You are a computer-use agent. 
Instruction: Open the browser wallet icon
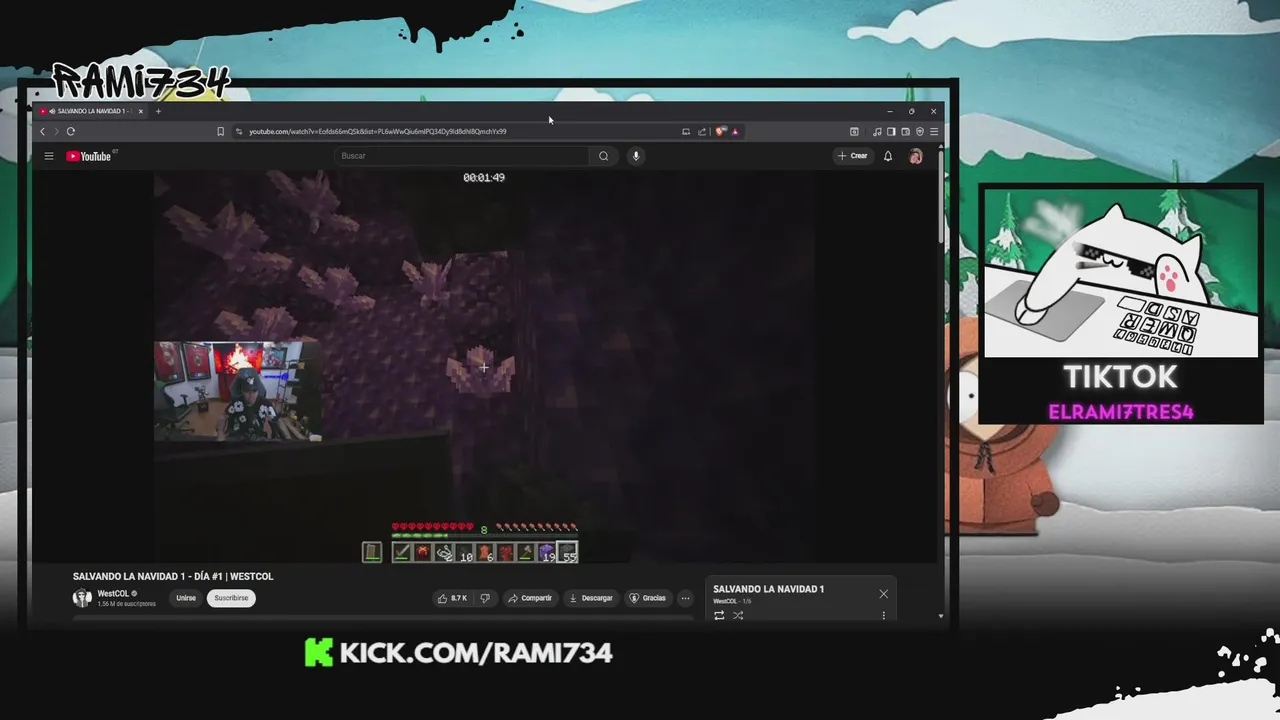[905, 131]
